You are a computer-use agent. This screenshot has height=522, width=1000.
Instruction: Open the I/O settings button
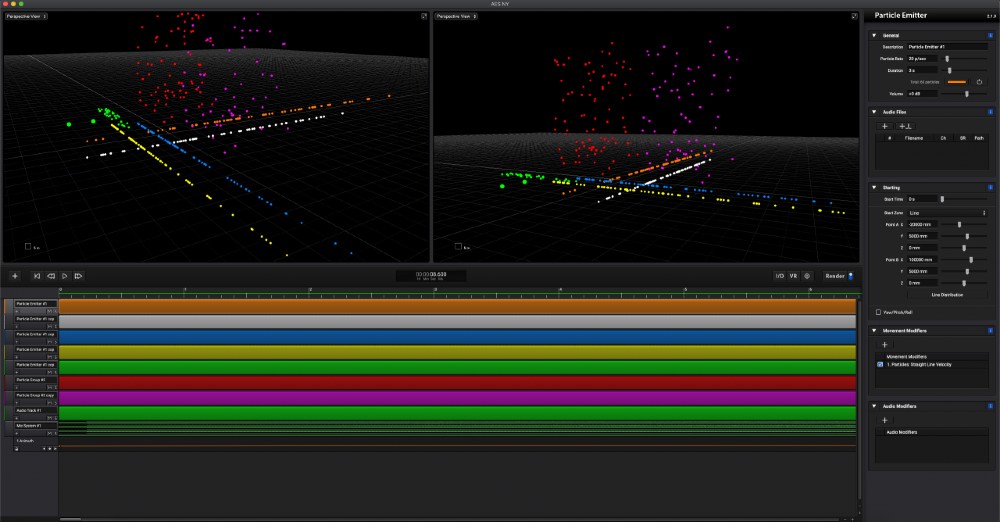tap(779, 275)
